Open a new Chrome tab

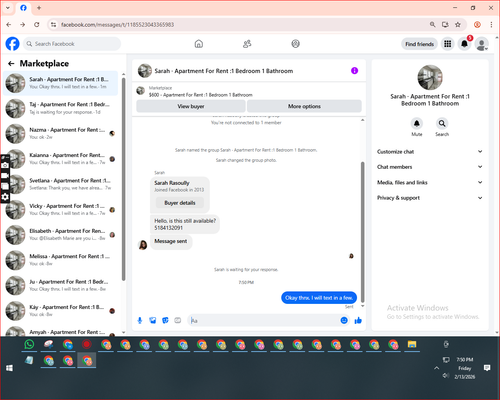click(39, 8)
